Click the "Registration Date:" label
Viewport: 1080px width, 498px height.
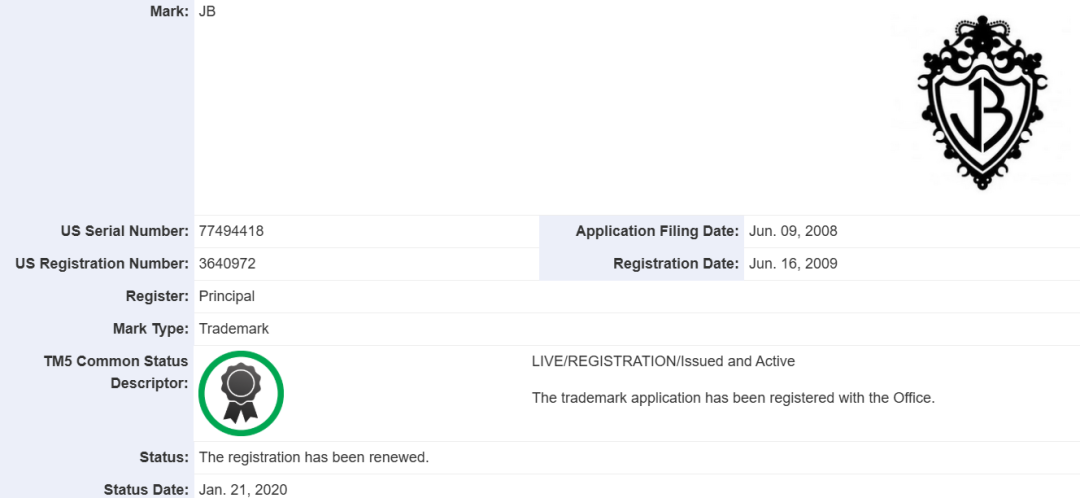click(x=676, y=264)
